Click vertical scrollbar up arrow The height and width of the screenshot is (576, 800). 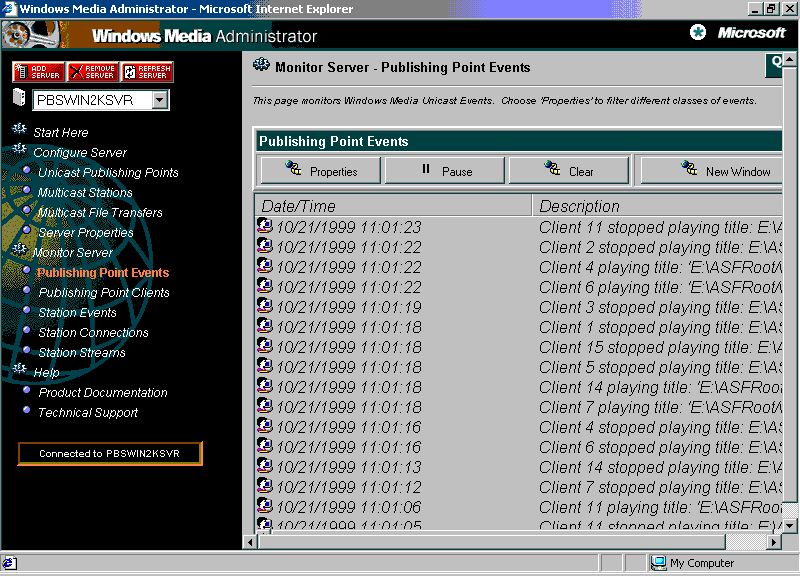[790, 60]
